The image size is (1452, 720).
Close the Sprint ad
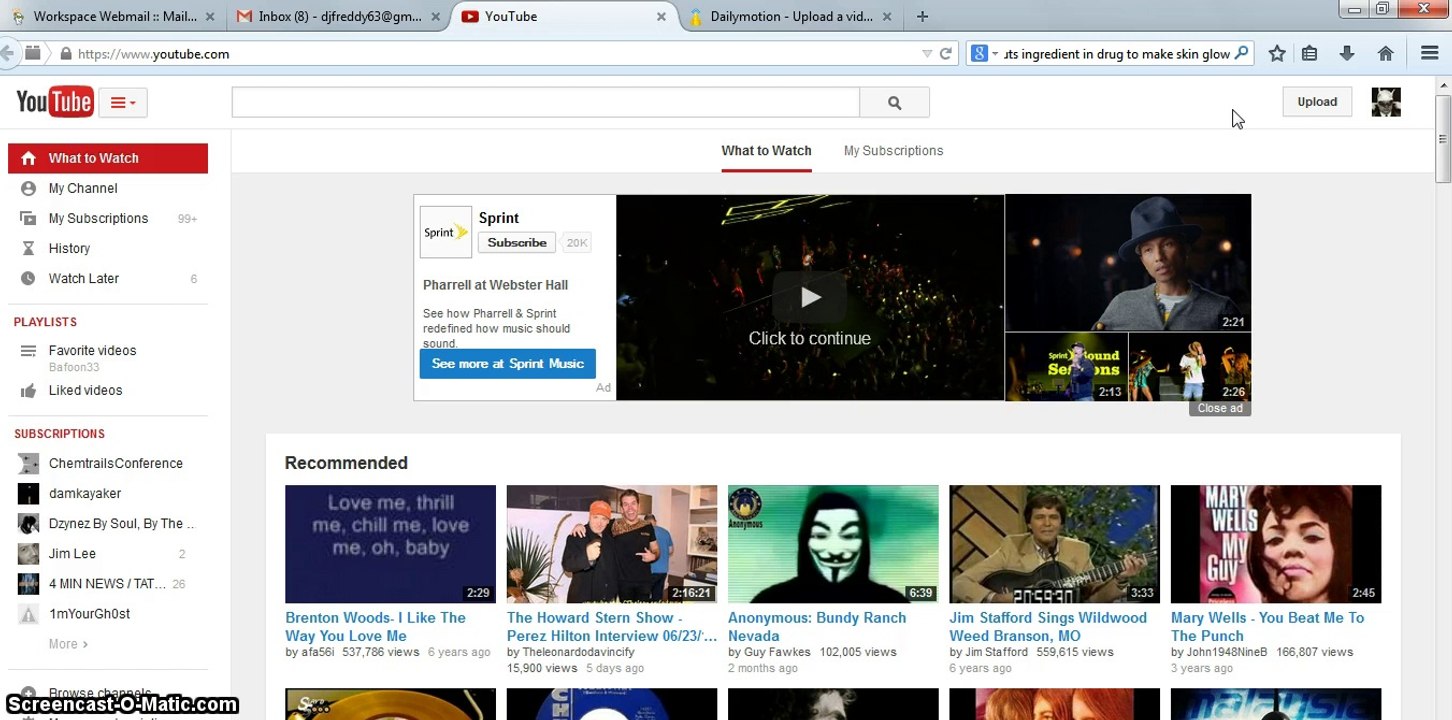coord(1220,408)
